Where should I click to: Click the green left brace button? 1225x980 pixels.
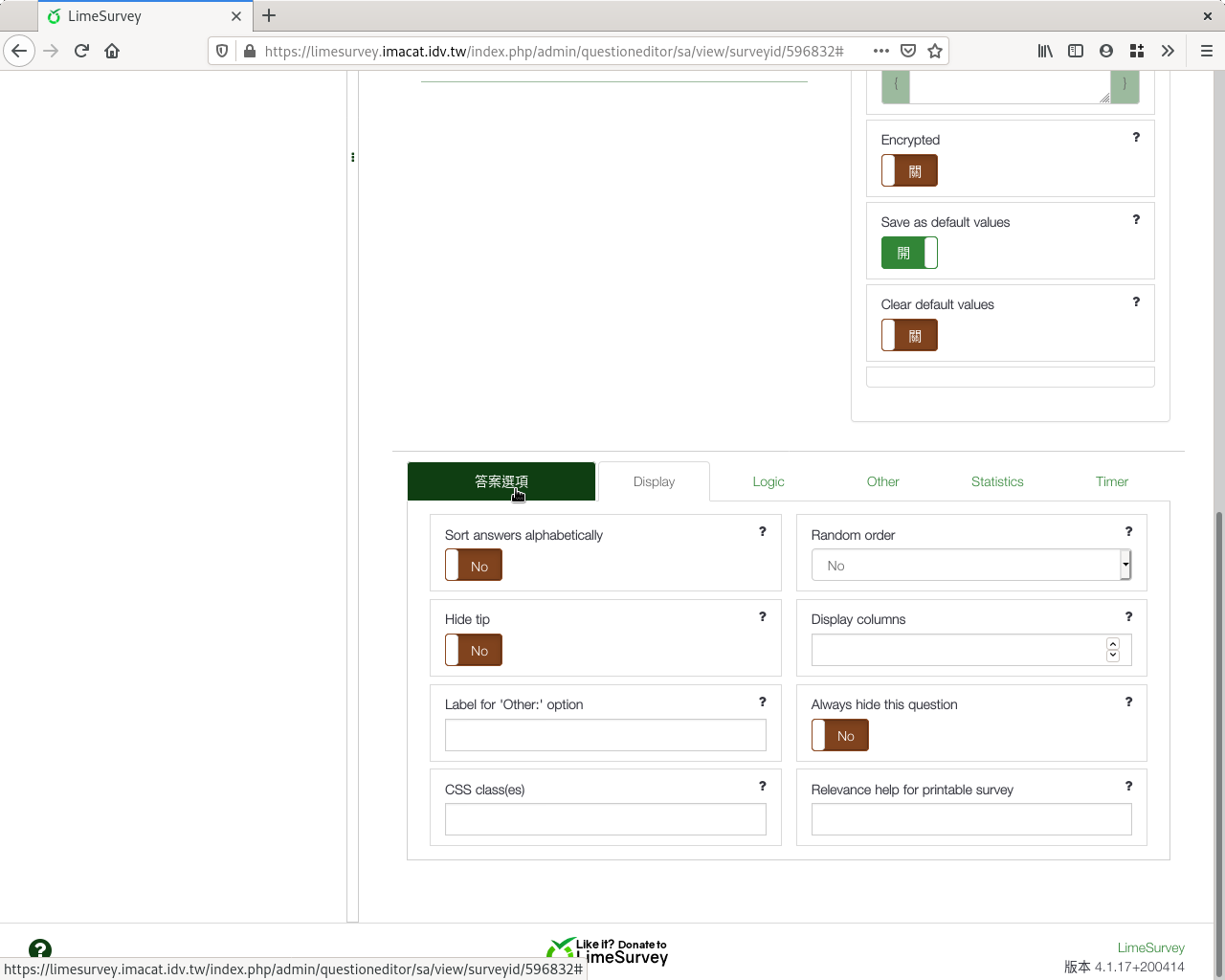click(896, 85)
